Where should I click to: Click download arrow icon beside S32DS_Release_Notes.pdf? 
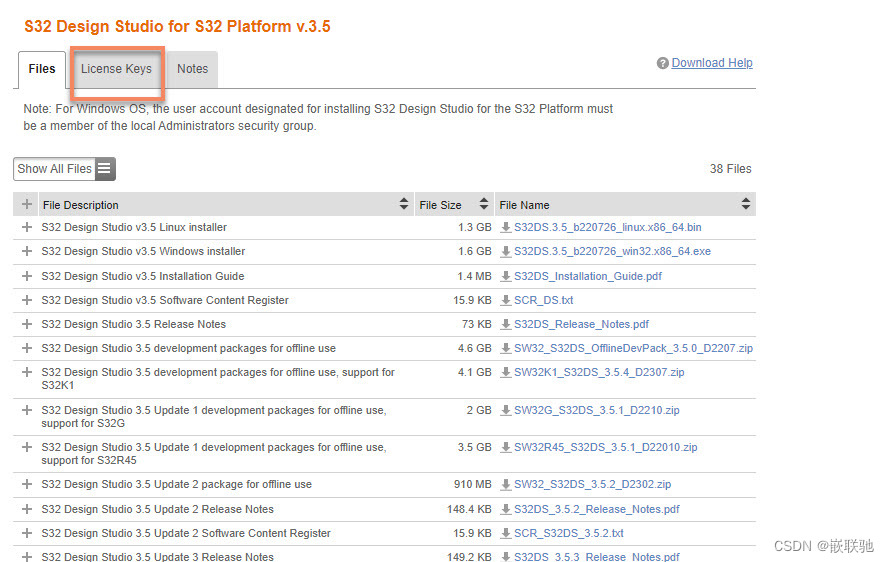pos(506,324)
